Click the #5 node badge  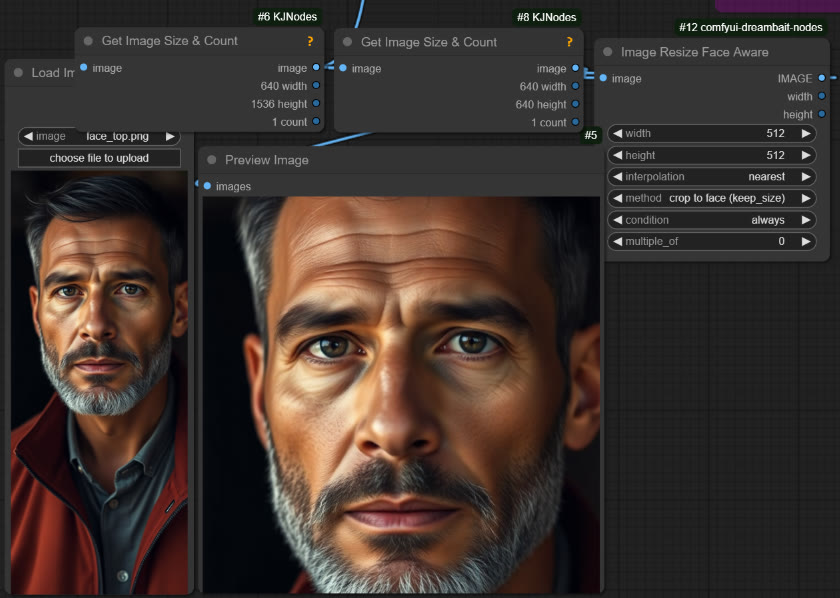pos(591,134)
